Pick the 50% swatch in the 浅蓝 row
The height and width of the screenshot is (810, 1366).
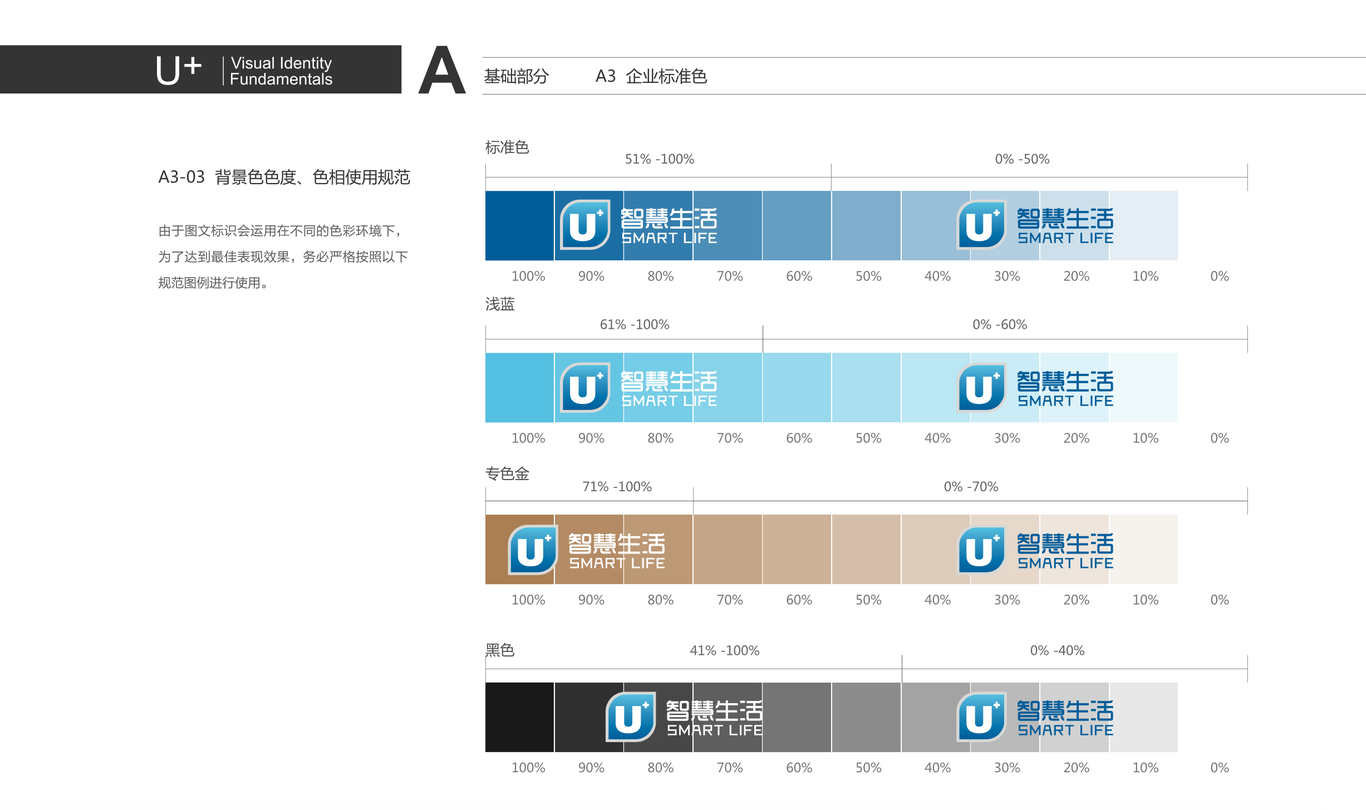[866, 388]
